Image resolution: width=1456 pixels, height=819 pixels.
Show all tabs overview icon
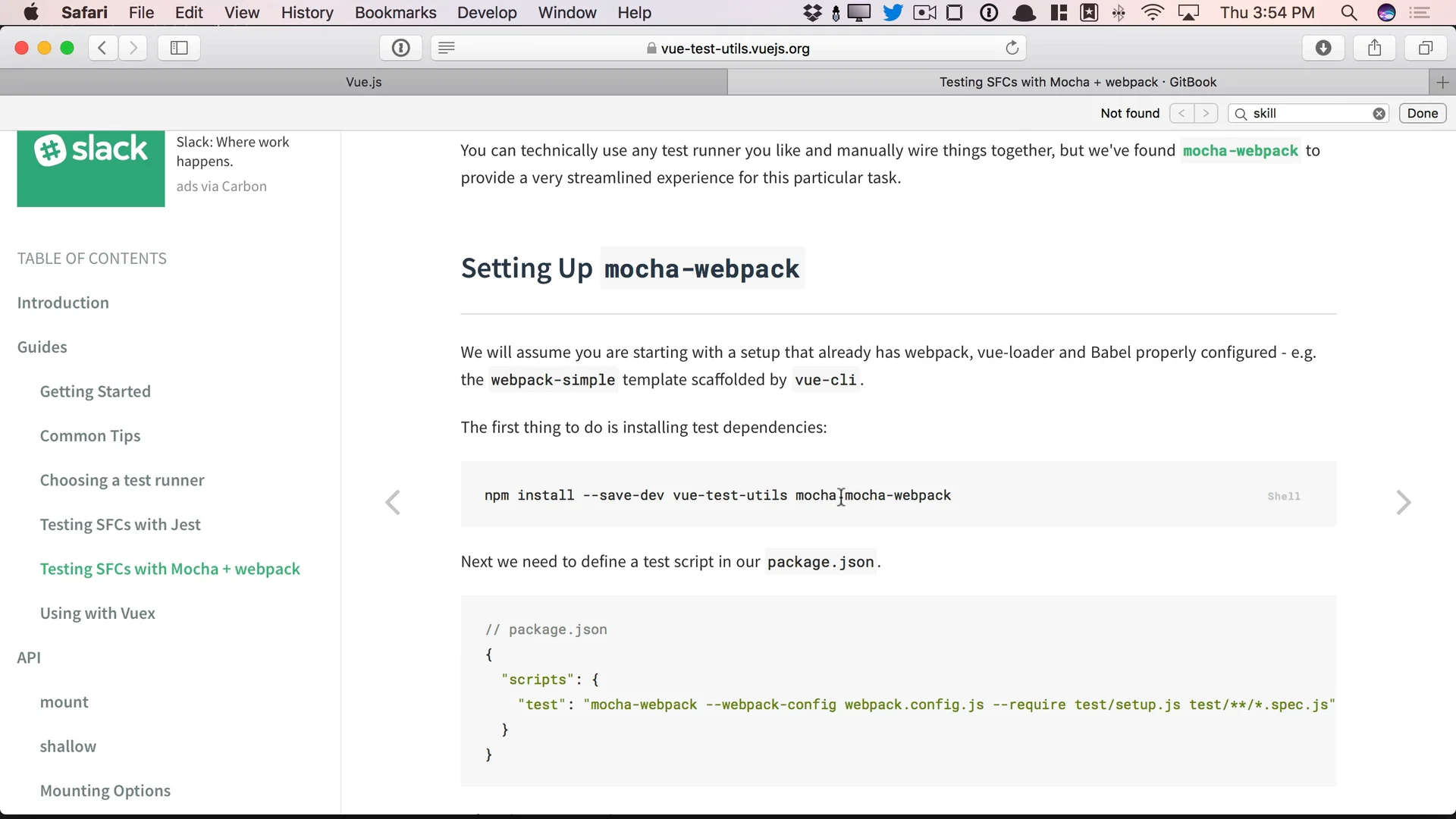point(1425,48)
